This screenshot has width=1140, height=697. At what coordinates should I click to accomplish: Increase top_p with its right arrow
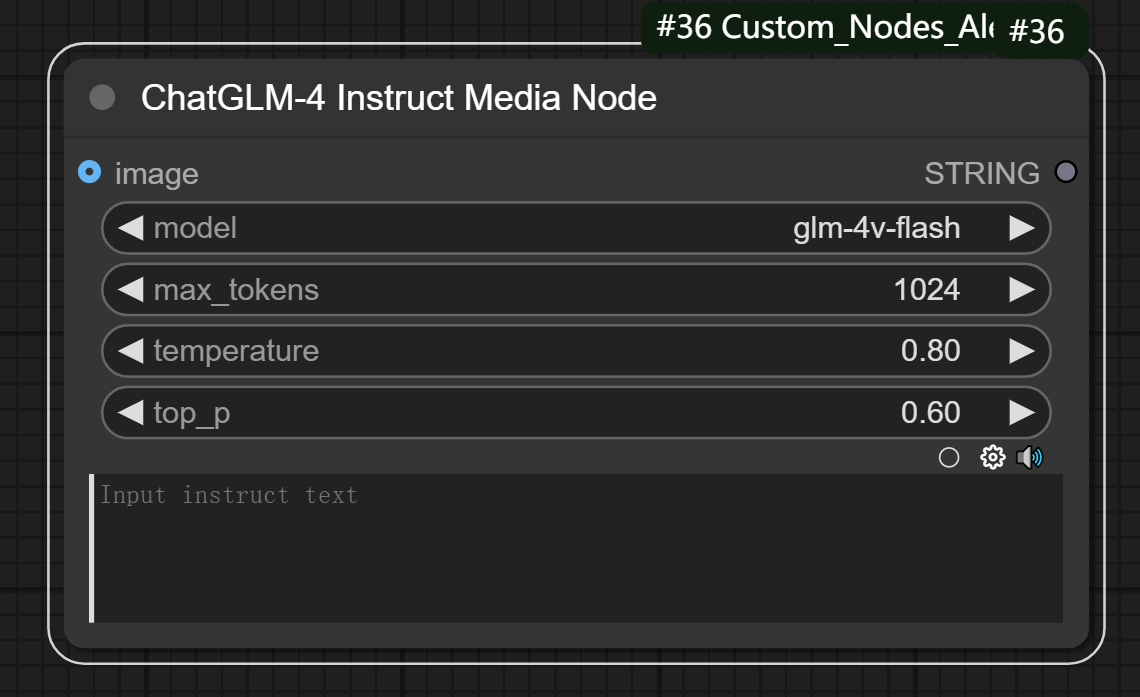[x=1021, y=413]
